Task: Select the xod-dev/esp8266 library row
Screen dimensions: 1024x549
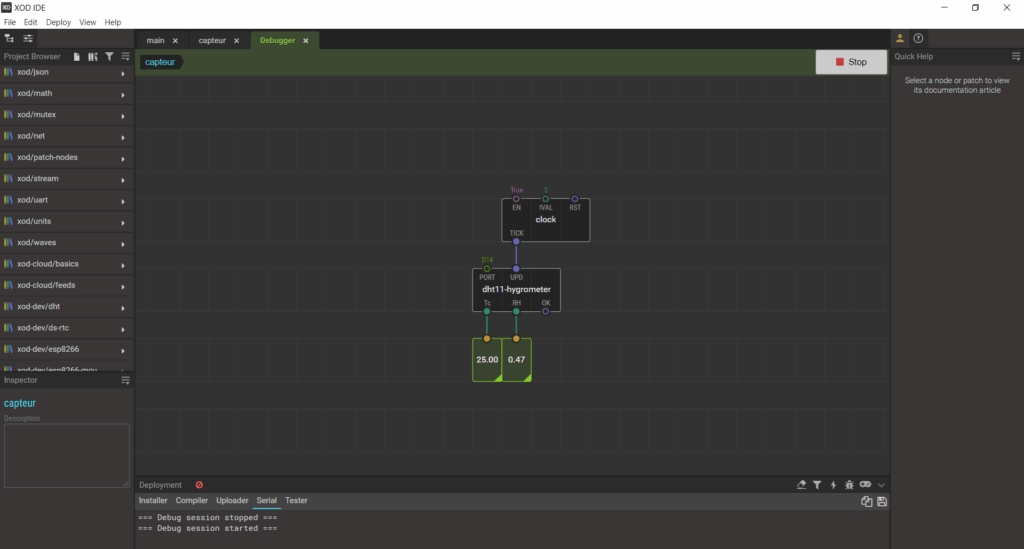Action: point(67,349)
